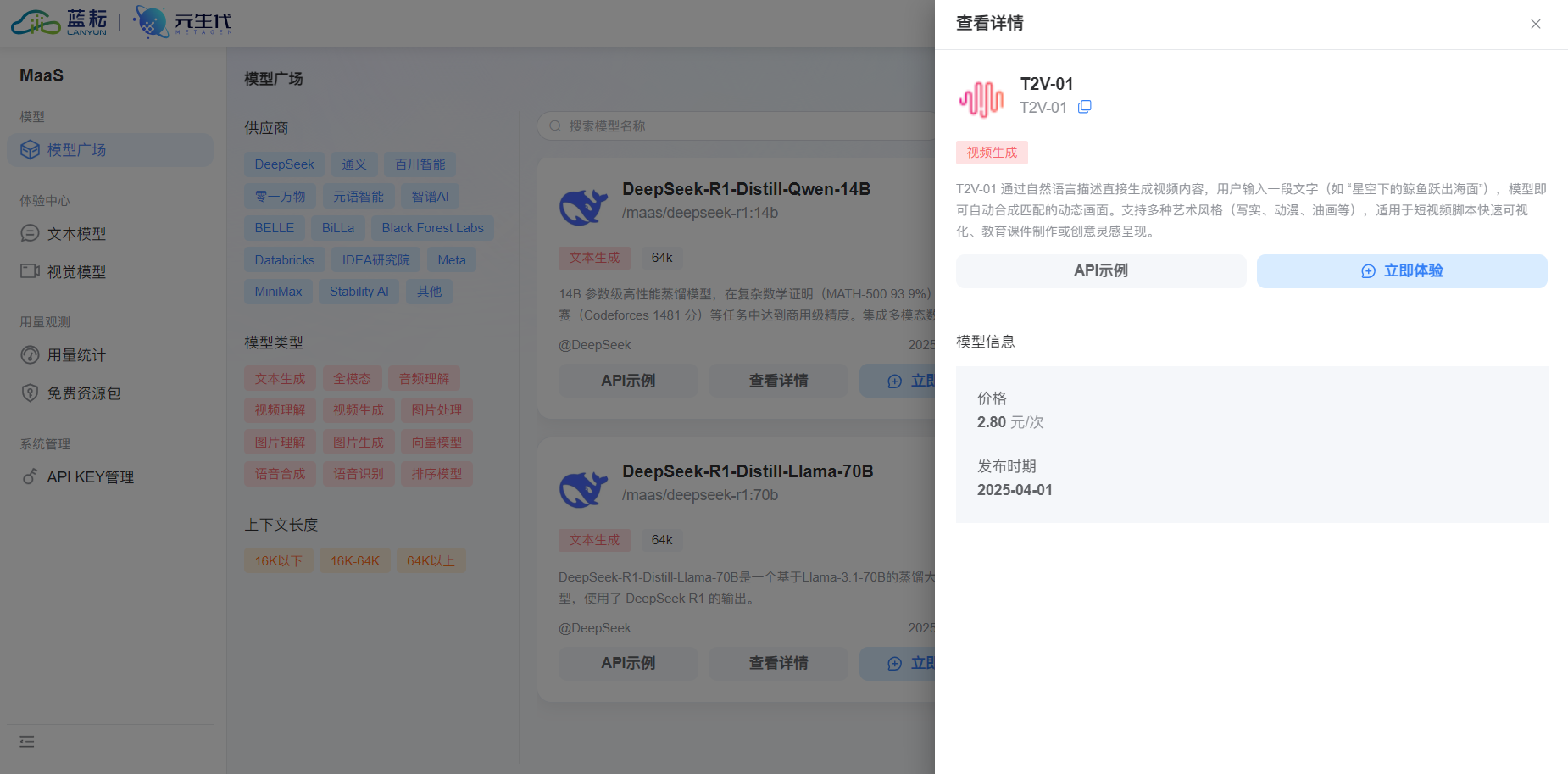Select model type 视频理解 filter
The height and width of the screenshot is (774, 1568).
click(280, 410)
